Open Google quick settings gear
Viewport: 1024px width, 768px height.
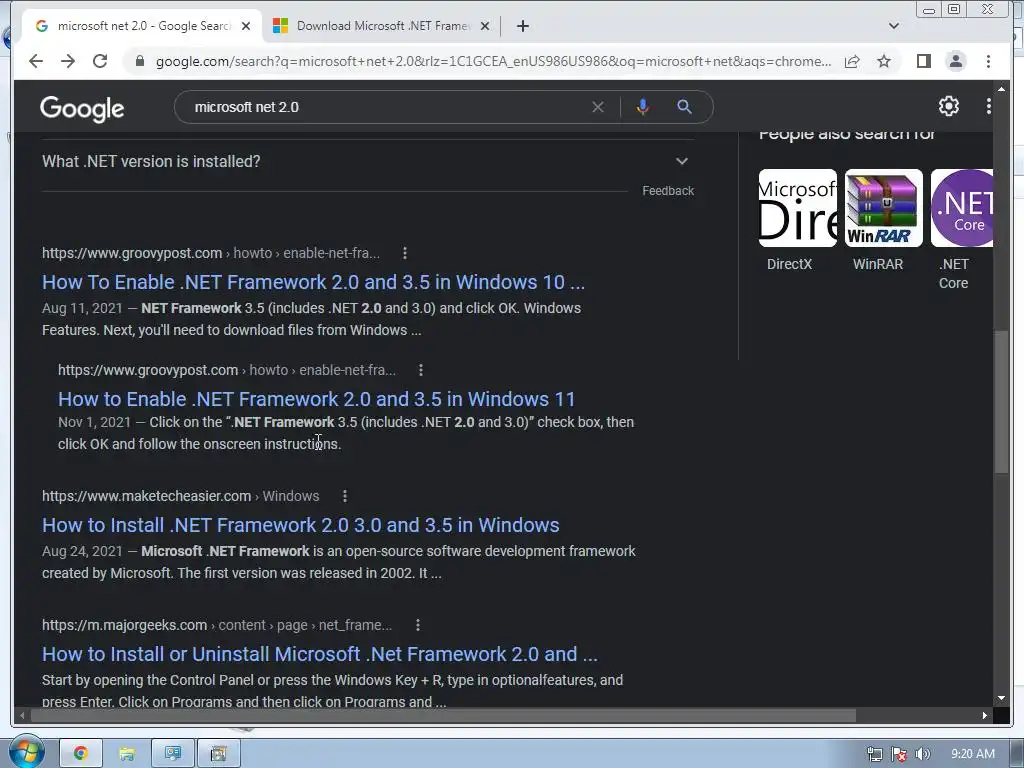coord(948,106)
